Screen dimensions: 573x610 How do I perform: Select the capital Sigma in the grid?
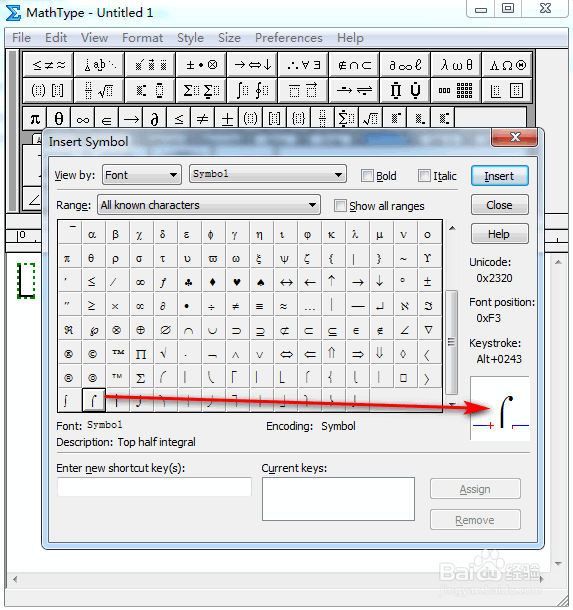140,377
